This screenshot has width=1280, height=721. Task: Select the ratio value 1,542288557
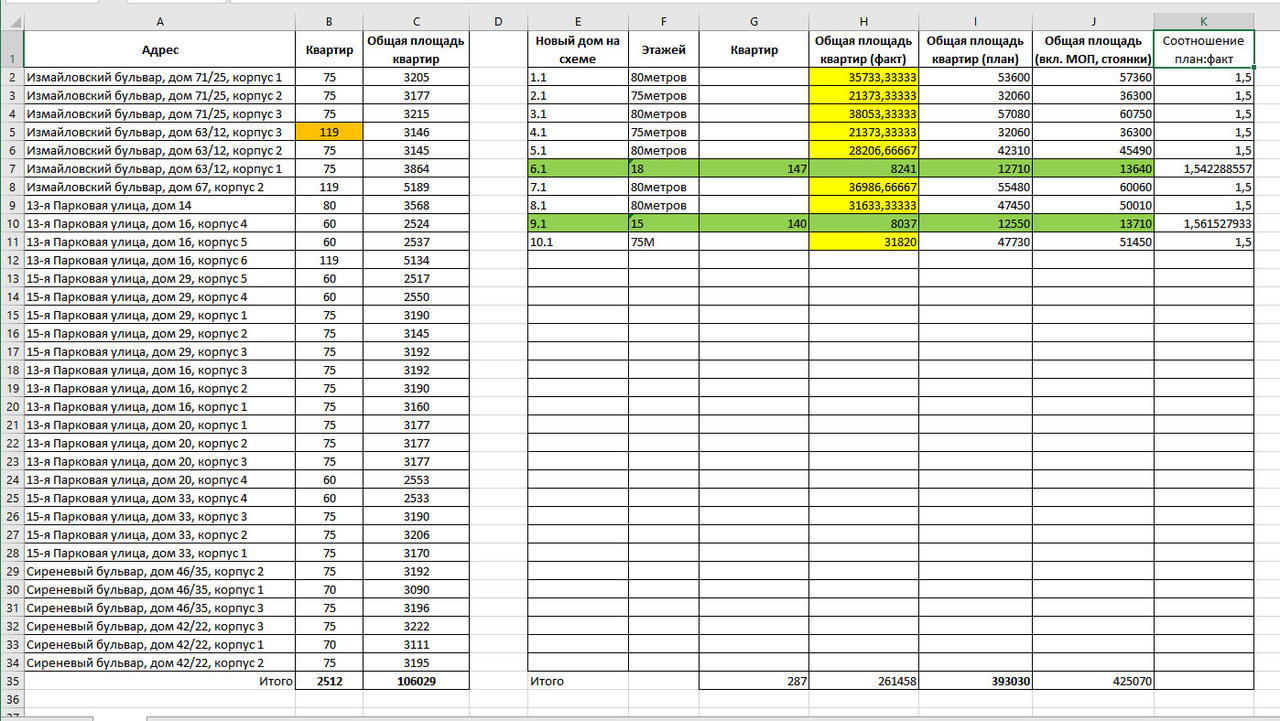coord(1204,169)
